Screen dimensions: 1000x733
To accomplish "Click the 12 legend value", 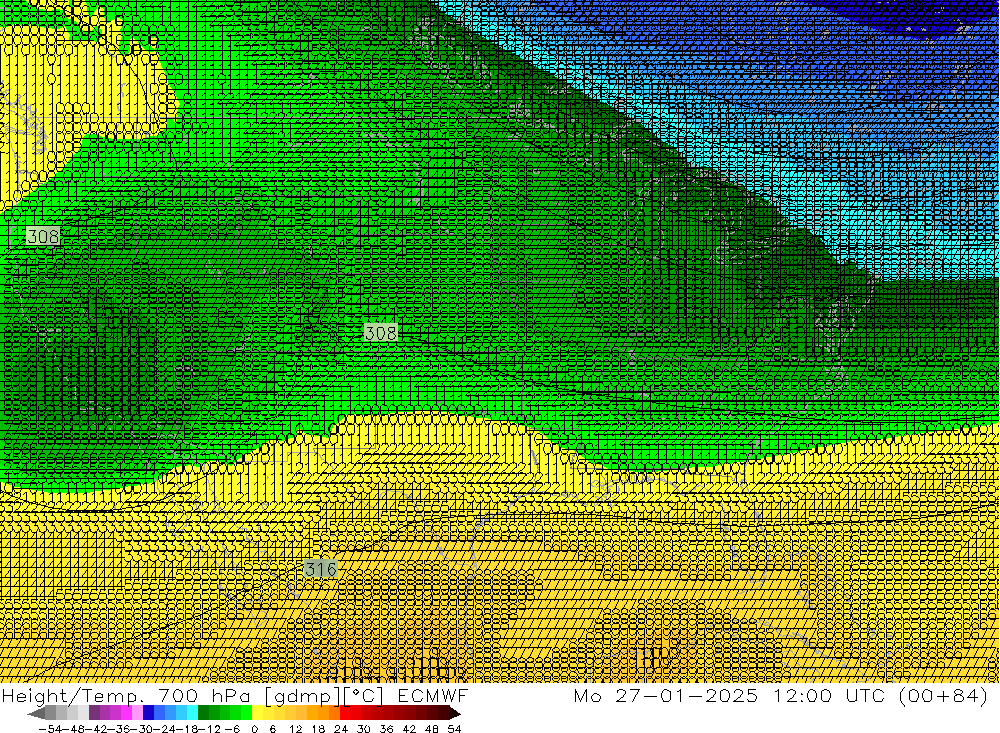I will coord(295,729).
